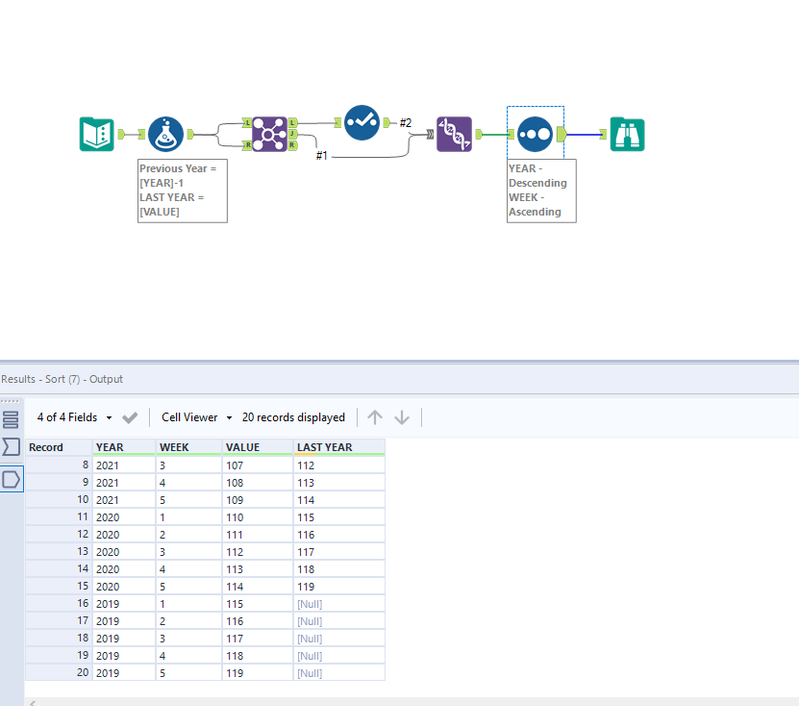Select the Sort three-dots tool
799x706 pixels.
tap(535, 134)
